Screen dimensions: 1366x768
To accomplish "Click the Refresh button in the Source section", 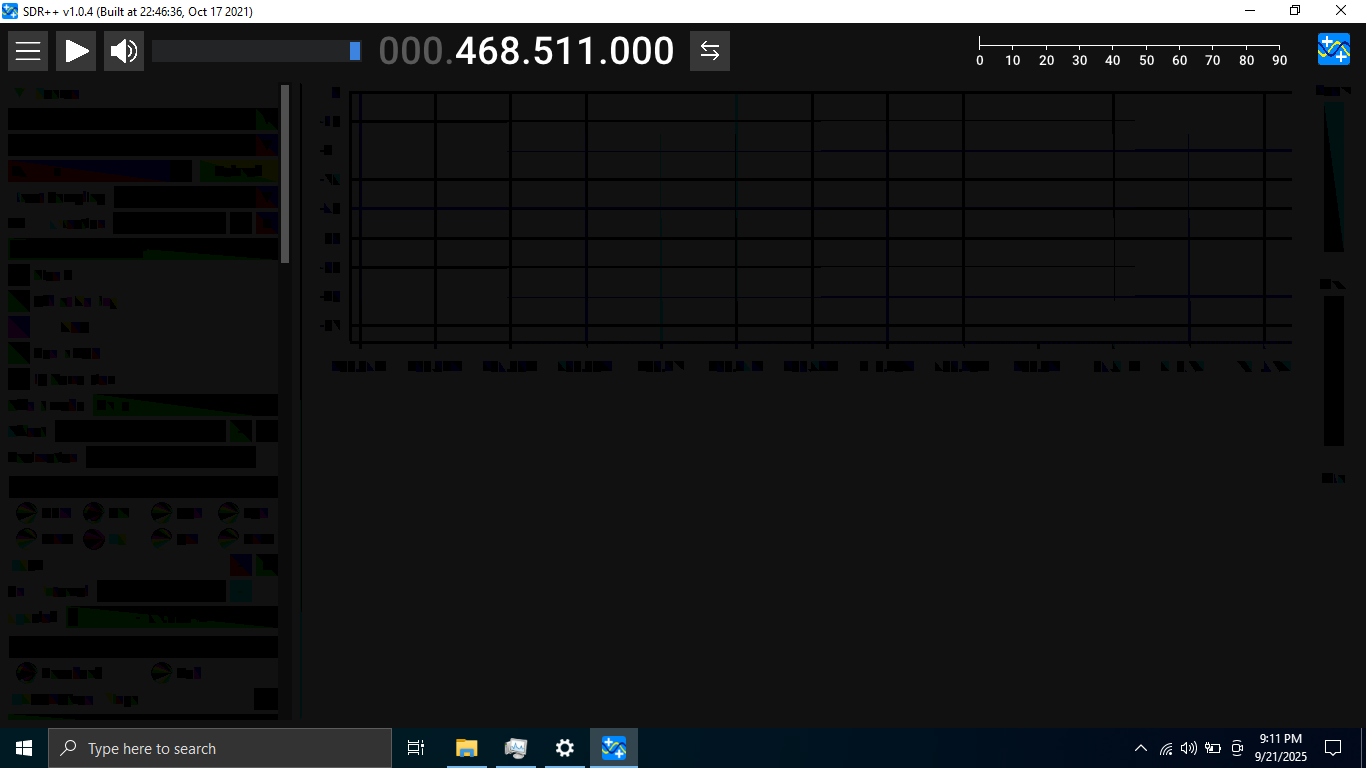I will [x=238, y=171].
